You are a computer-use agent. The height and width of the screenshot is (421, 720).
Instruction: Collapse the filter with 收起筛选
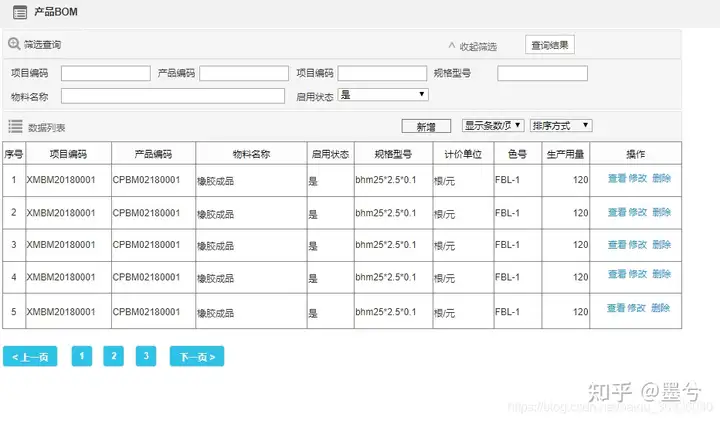[x=472, y=46]
